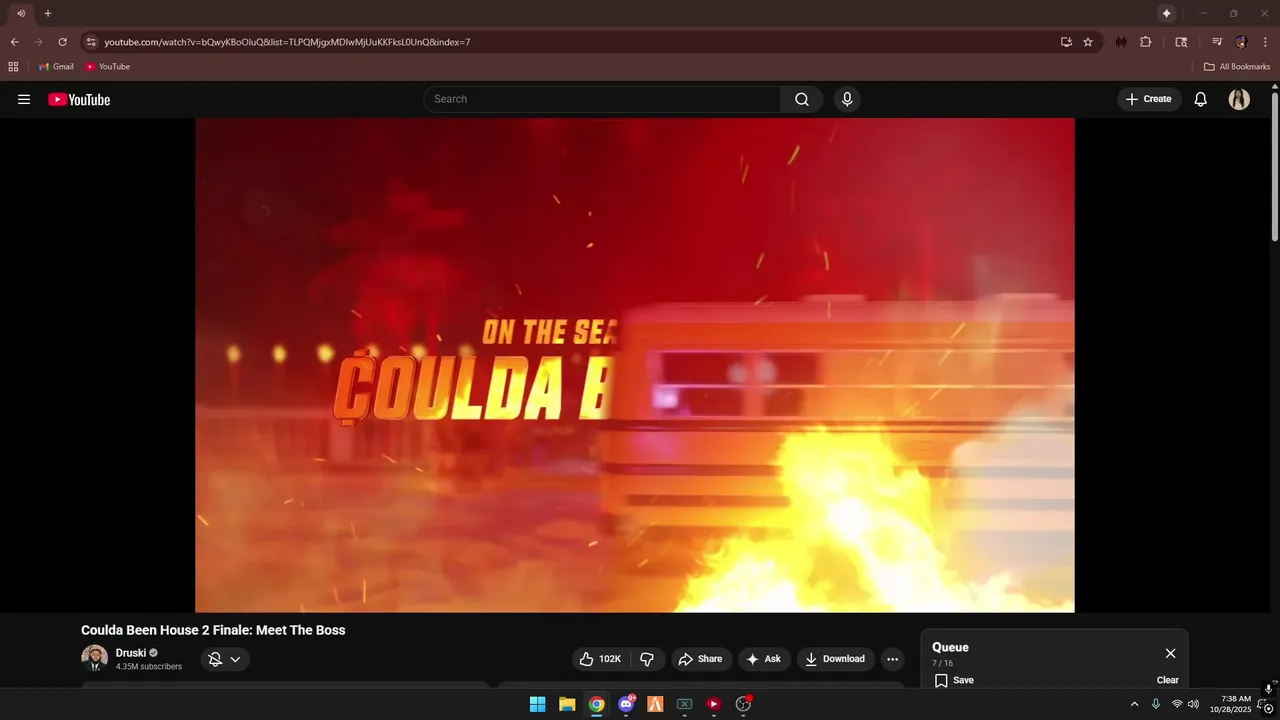Clear the queue

(x=1168, y=680)
